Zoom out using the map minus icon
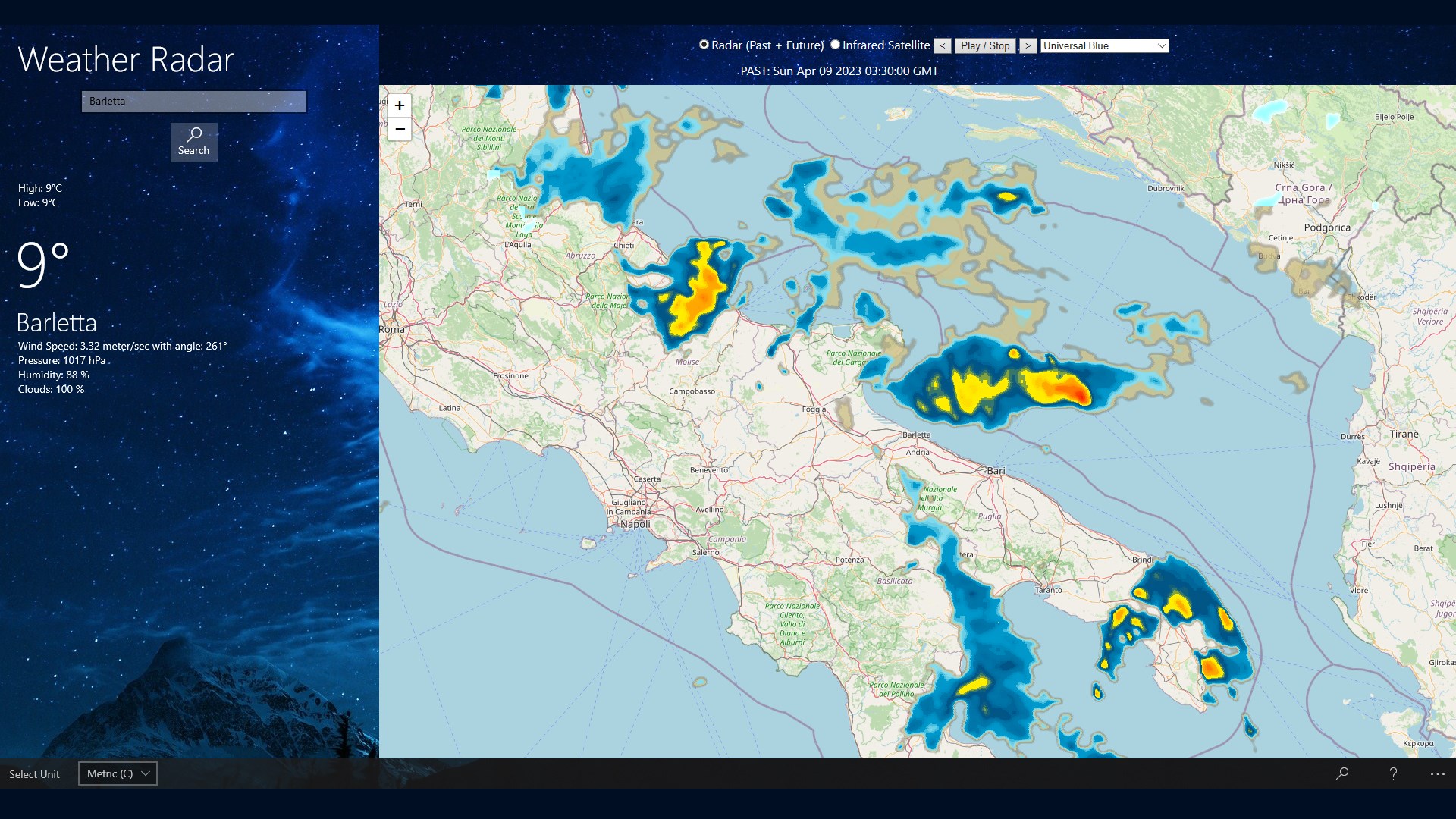 [400, 130]
